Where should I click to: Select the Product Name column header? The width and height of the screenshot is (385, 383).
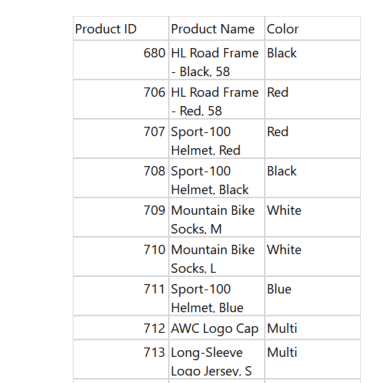tap(217, 29)
